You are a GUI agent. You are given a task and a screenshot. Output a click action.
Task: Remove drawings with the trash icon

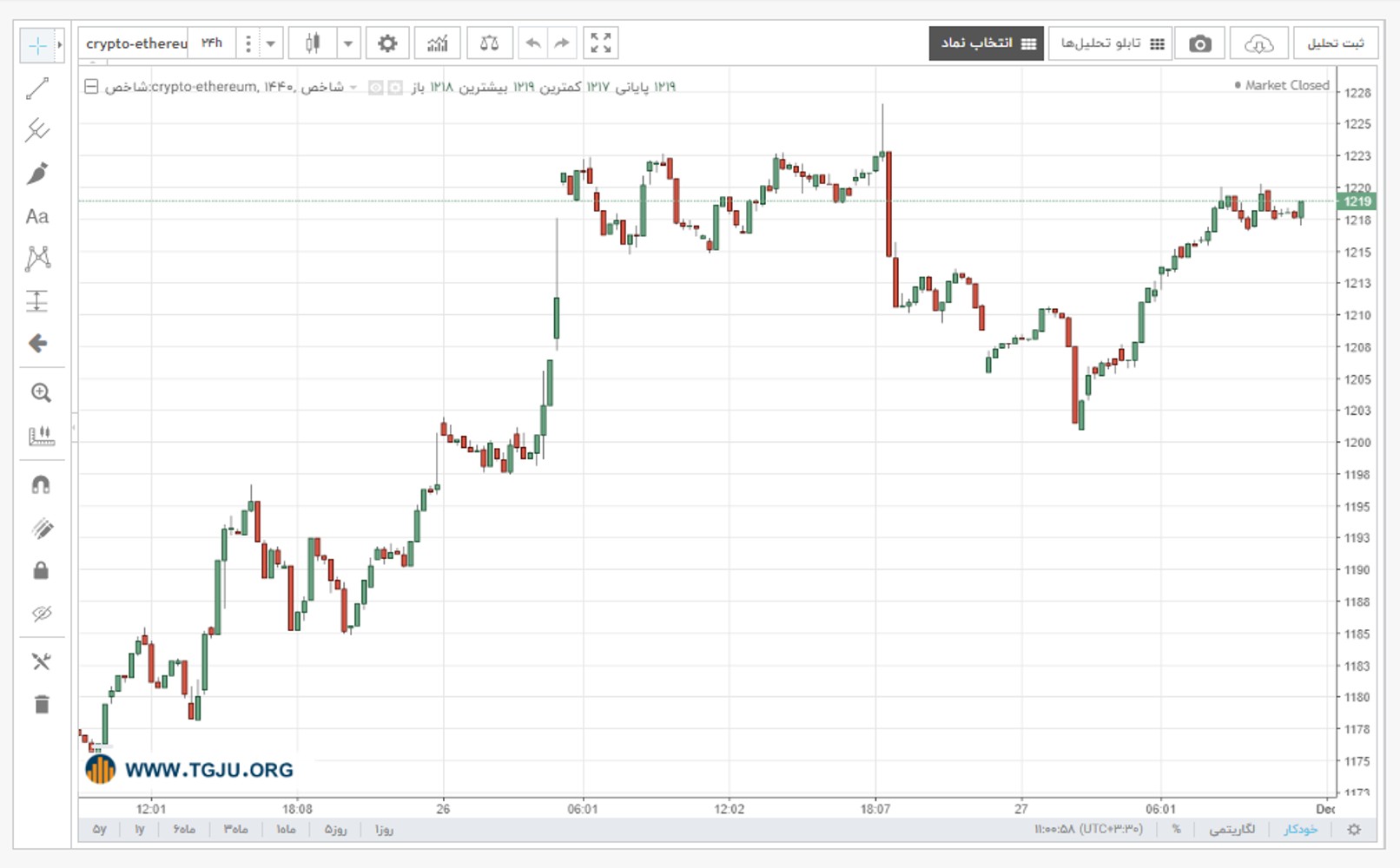click(42, 704)
